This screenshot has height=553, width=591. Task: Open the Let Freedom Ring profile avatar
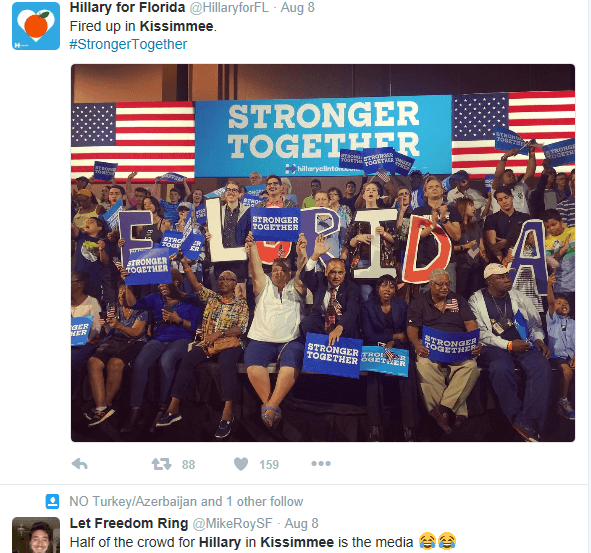pyautogui.click(x=36, y=535)
